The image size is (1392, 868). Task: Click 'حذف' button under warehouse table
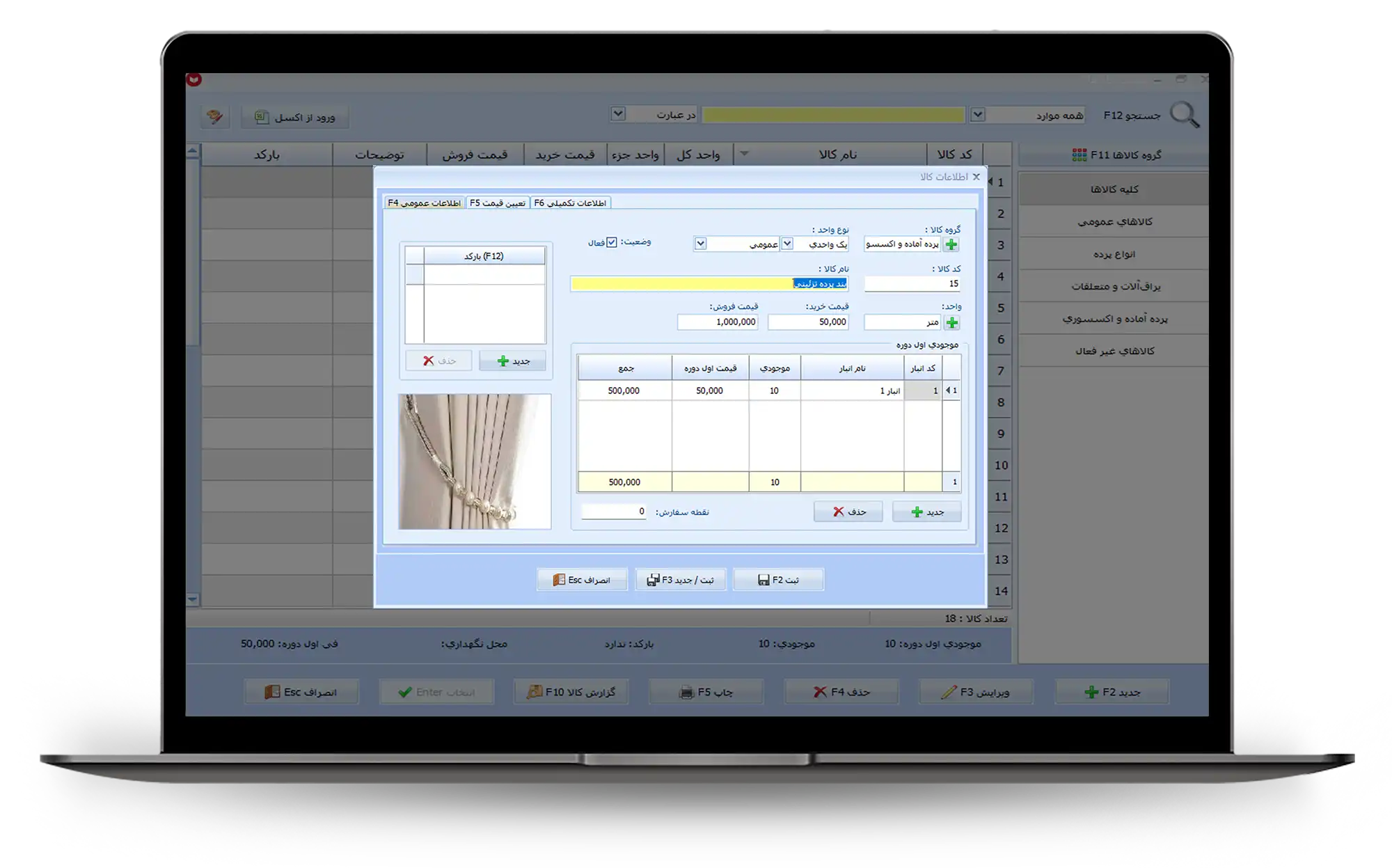point(848,512)
